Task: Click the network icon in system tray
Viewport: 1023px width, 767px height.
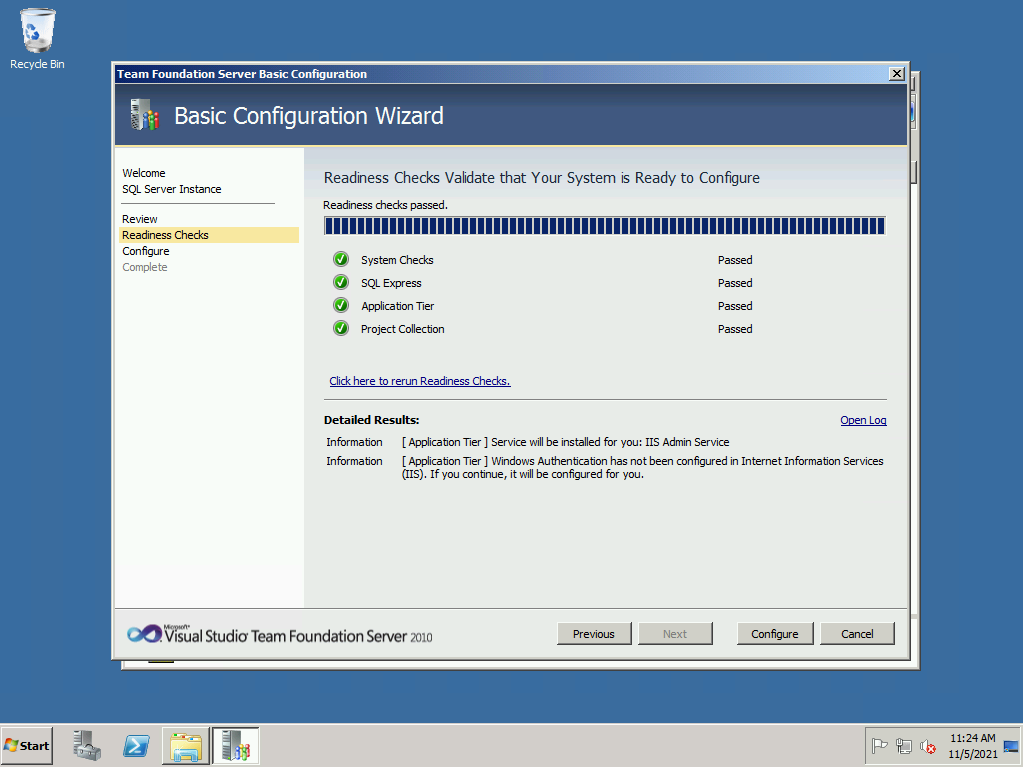Action: coord(904,746)
